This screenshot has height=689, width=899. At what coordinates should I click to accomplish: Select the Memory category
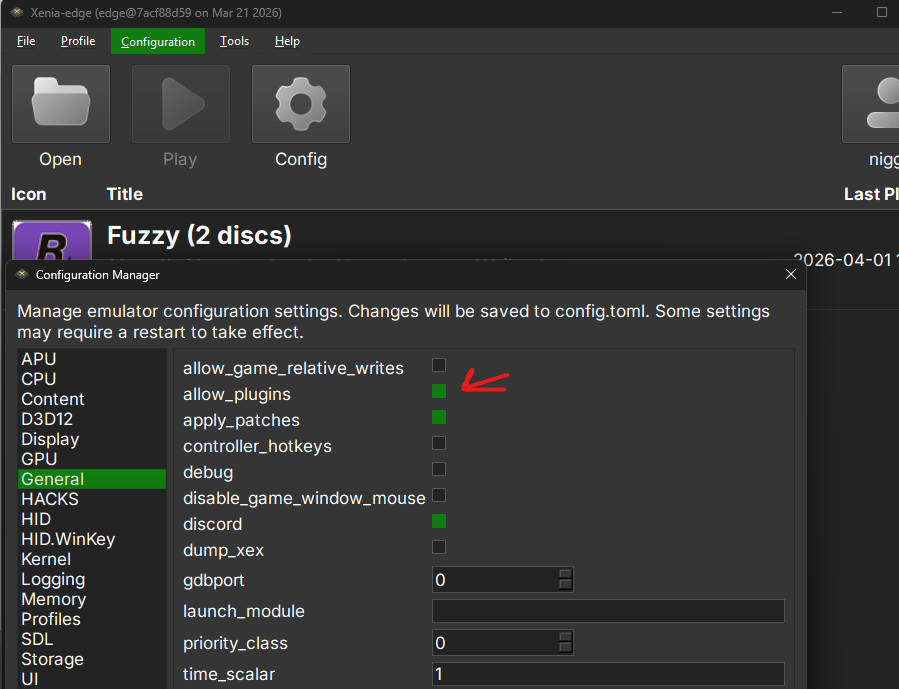(x=92, y=600)
